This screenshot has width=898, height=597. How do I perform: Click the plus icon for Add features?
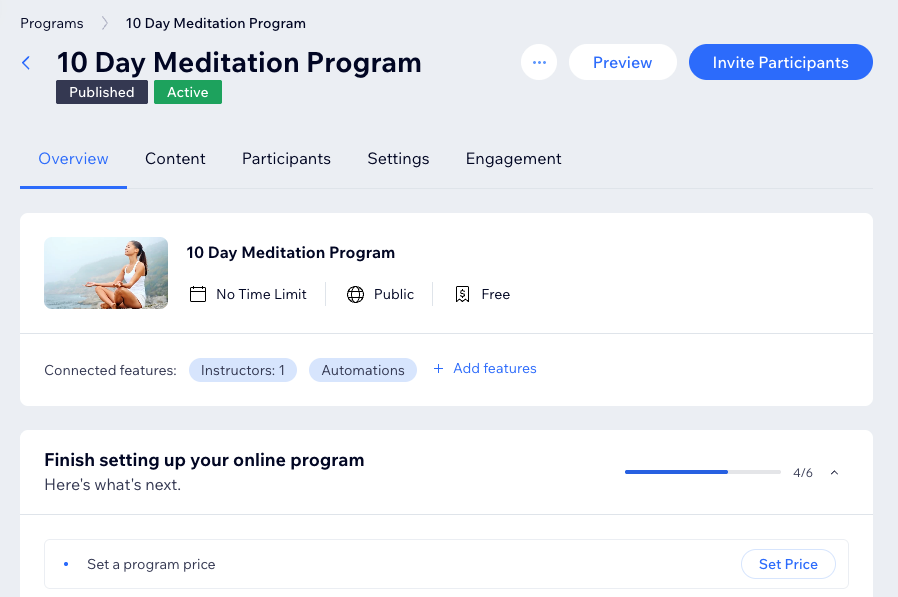click(438, 369)
